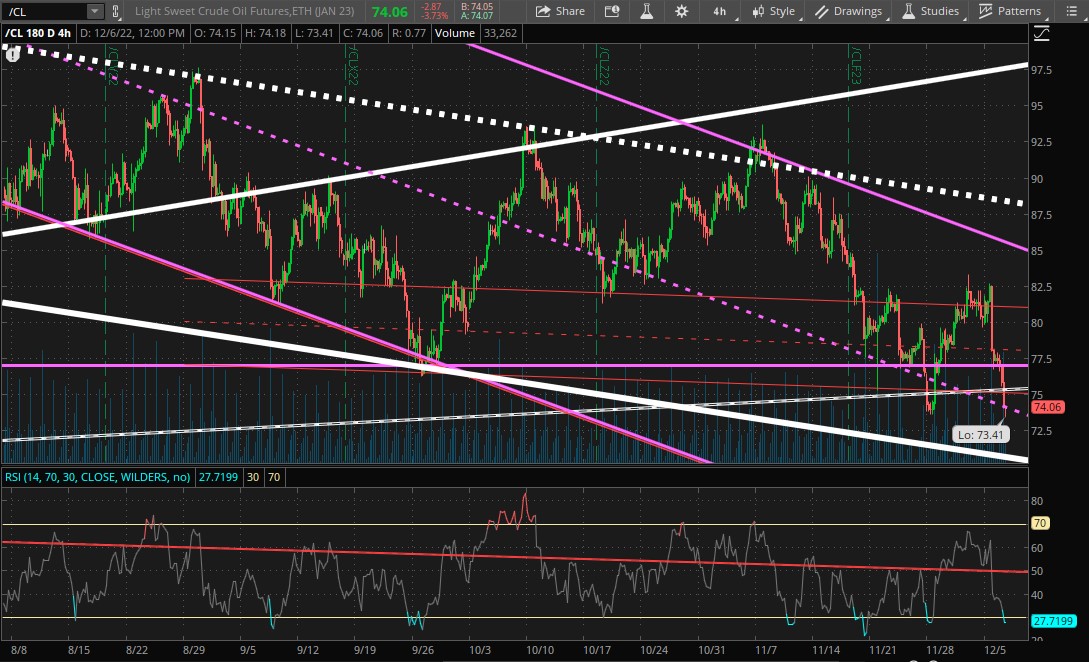The image size is (1089, 662).
Task: Click the hamburger menu icon at toolbar end
Action: click(1072, 11)
